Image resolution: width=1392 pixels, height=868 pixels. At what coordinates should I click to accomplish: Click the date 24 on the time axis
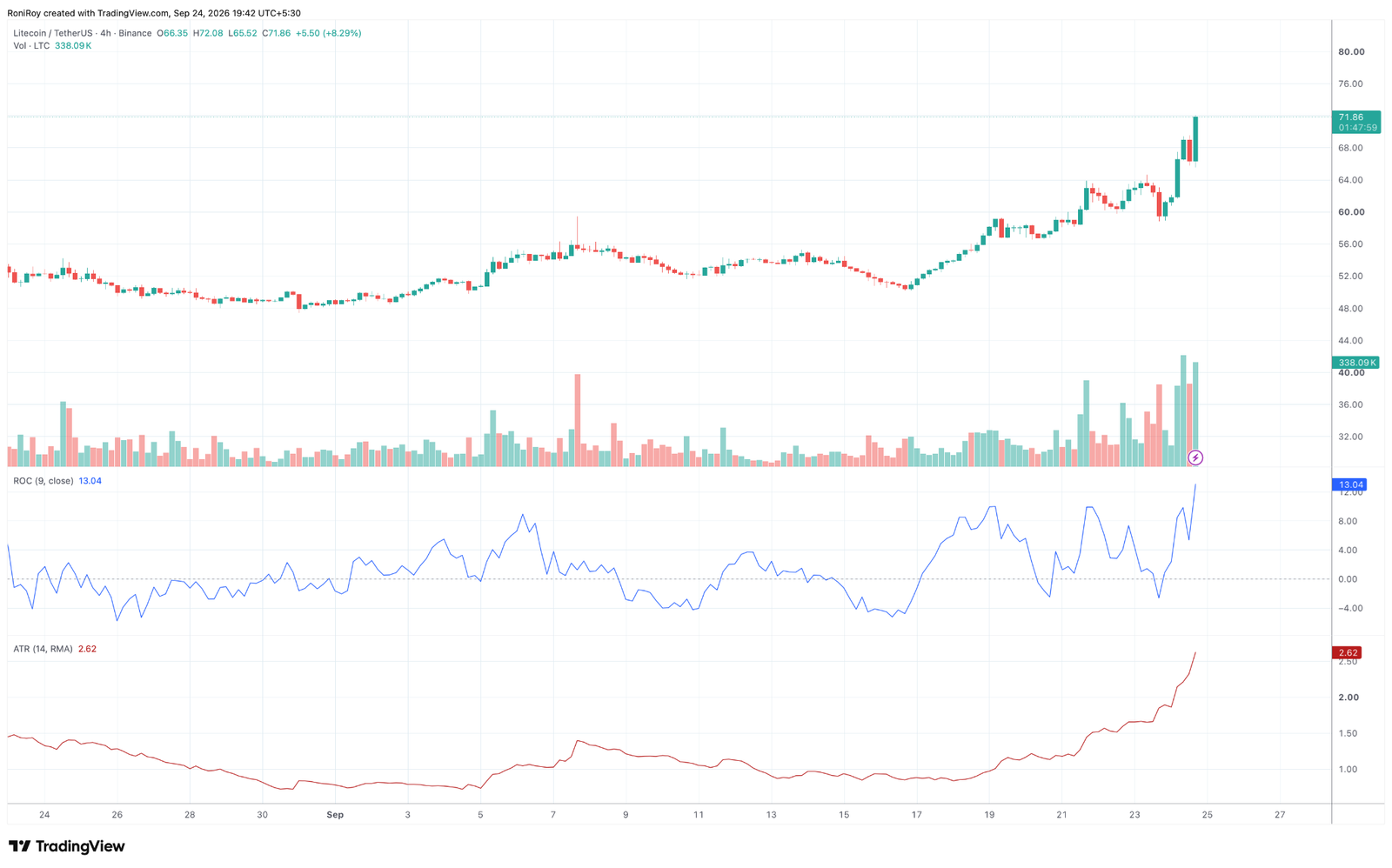tap(44, 815)
